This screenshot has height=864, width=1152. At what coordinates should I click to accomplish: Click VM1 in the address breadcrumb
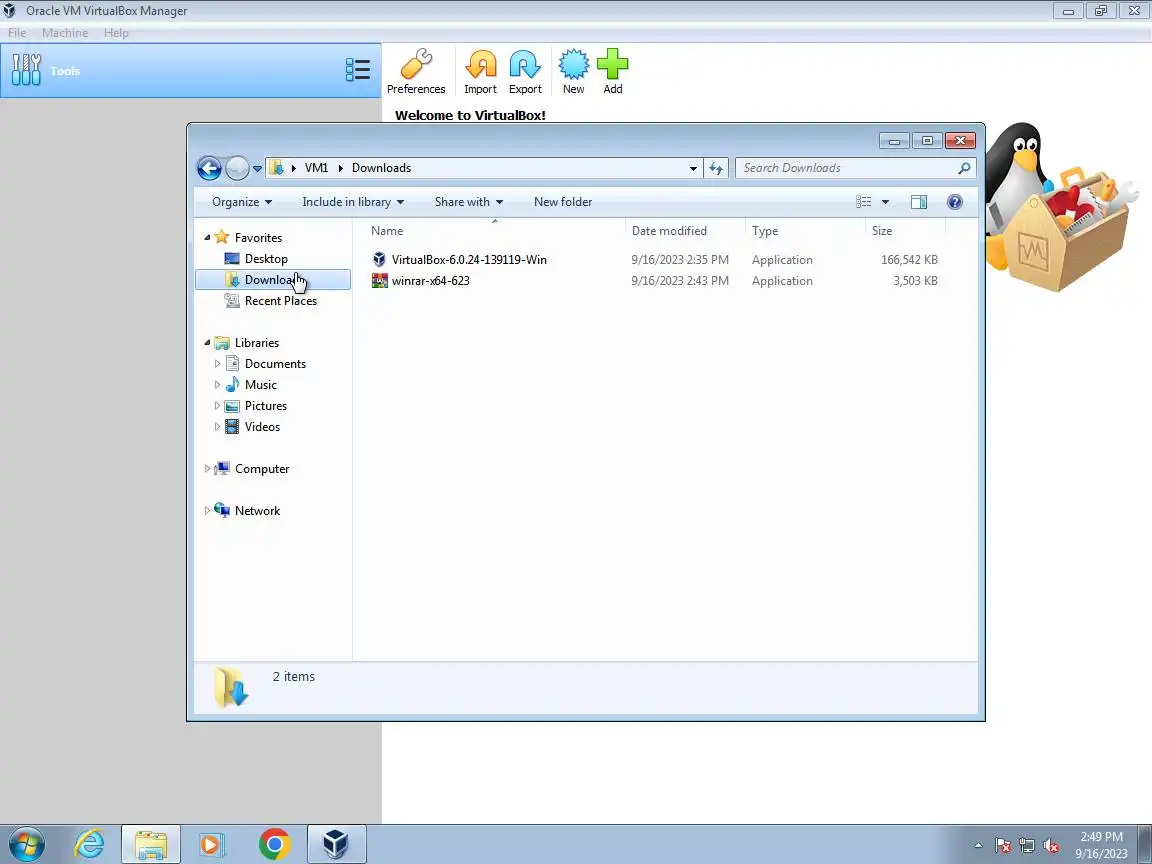(x=317, y=168)
